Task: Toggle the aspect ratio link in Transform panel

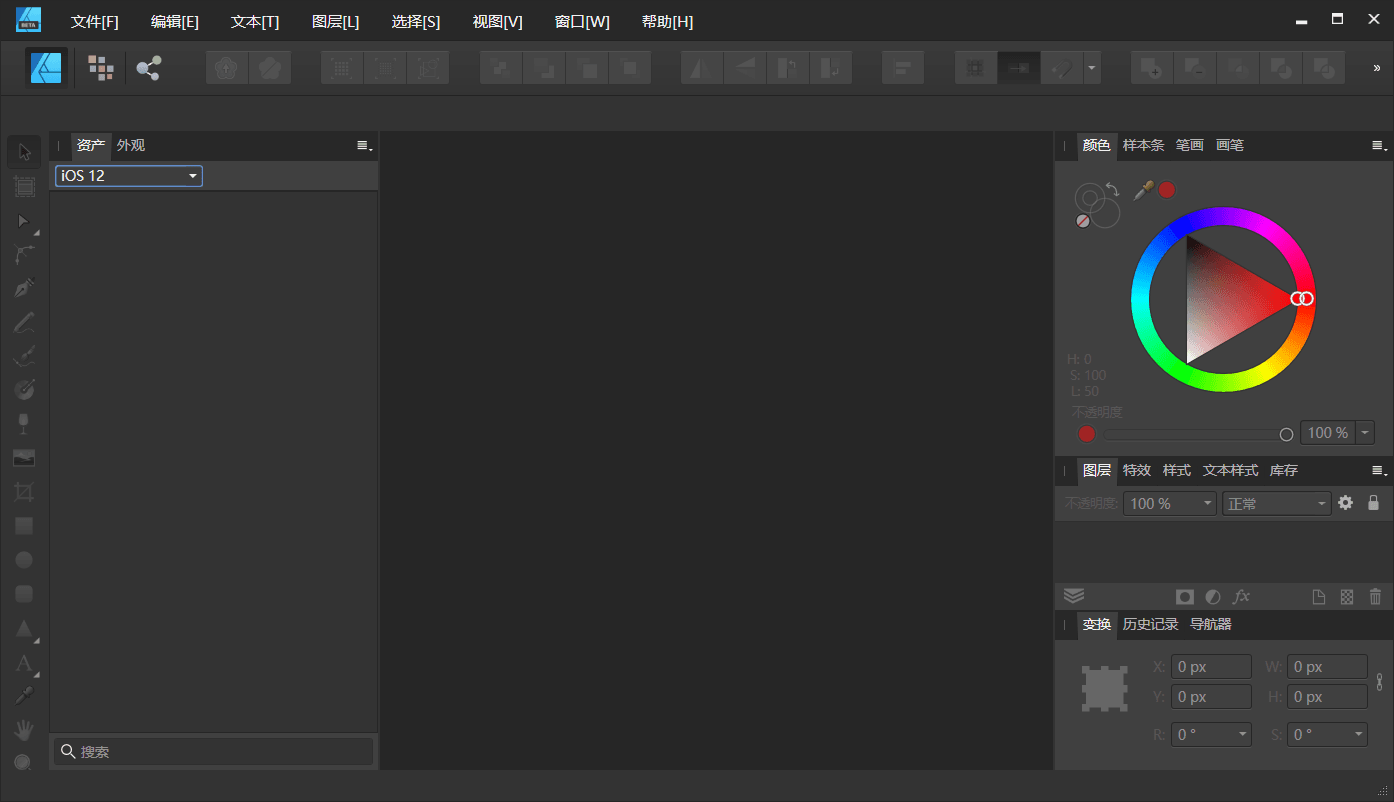Action: (1379, 682)
